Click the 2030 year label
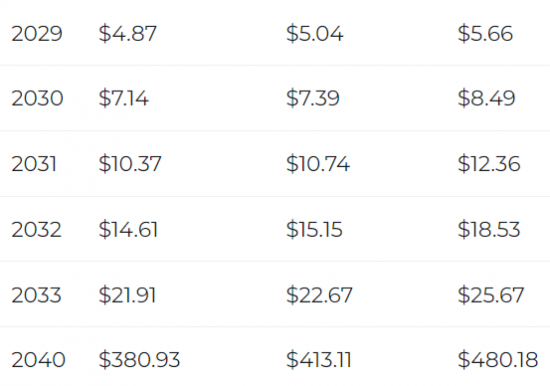This screenshot has height=386, width=550. tap(37, 98)
